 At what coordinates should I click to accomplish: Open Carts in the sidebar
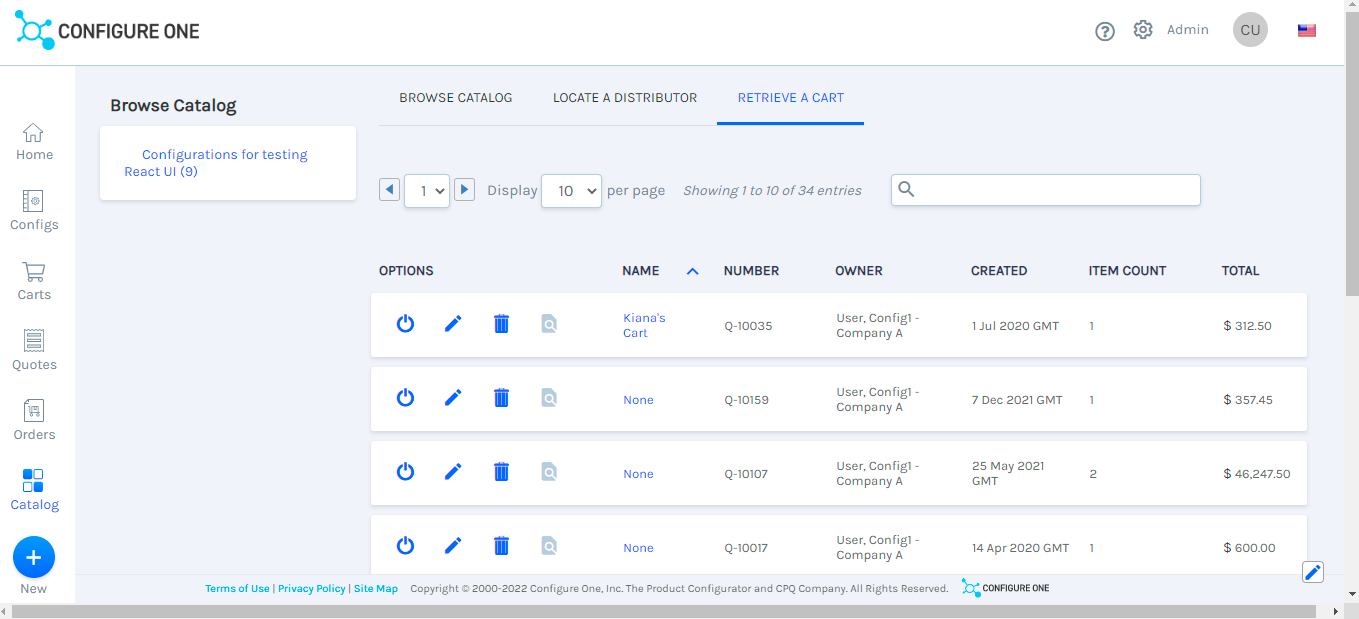click(34, 281)
